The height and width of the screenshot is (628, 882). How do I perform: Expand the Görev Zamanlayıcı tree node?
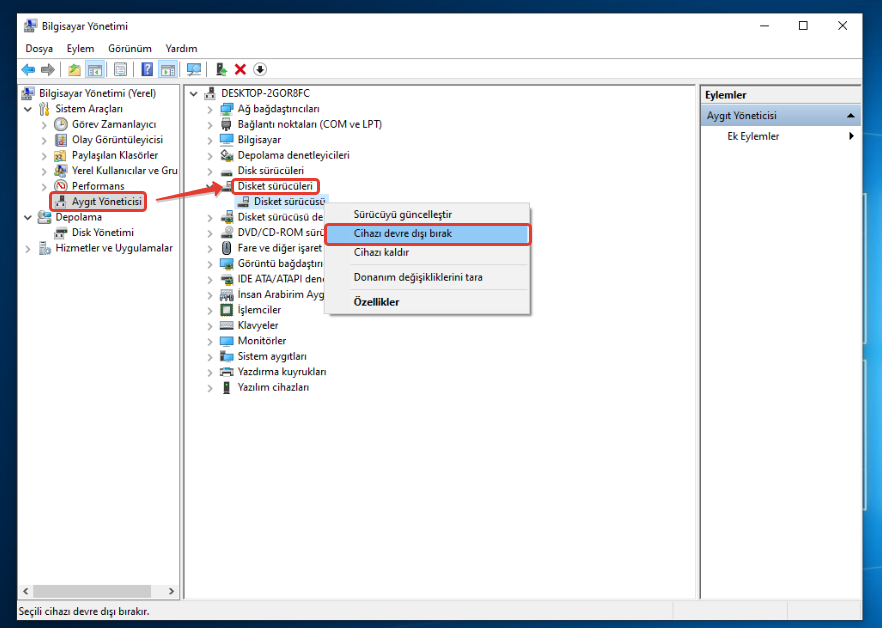pos(44,124)
